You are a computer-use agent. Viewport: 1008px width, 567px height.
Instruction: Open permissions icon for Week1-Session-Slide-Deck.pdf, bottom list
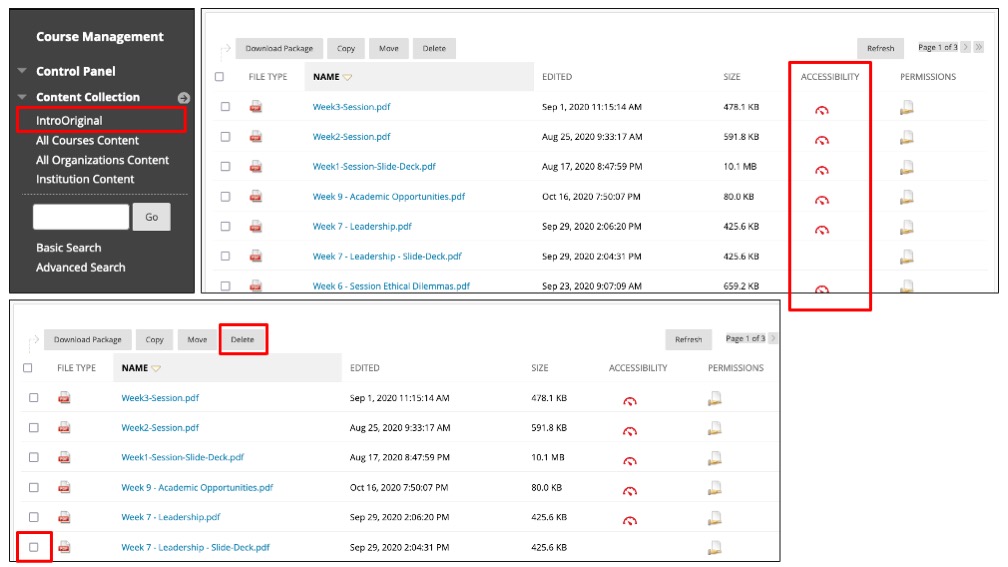point(715,458)
